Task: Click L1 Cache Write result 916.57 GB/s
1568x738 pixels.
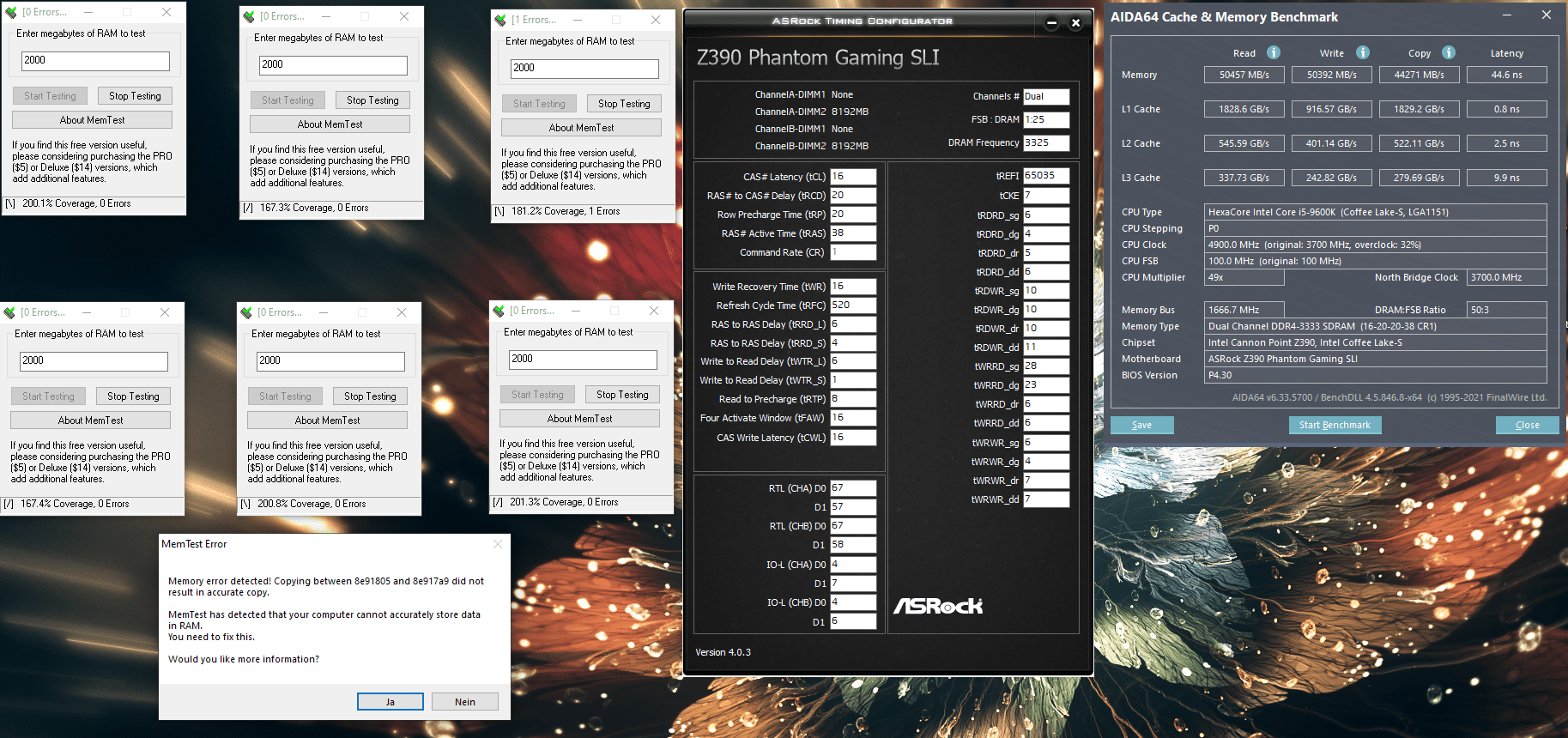Action: (x=1331, y=109)
